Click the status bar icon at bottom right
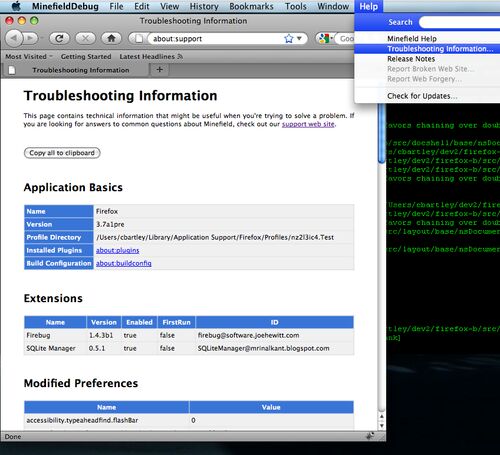Viewport: 500px width, 455px height. tap(370, 436)
